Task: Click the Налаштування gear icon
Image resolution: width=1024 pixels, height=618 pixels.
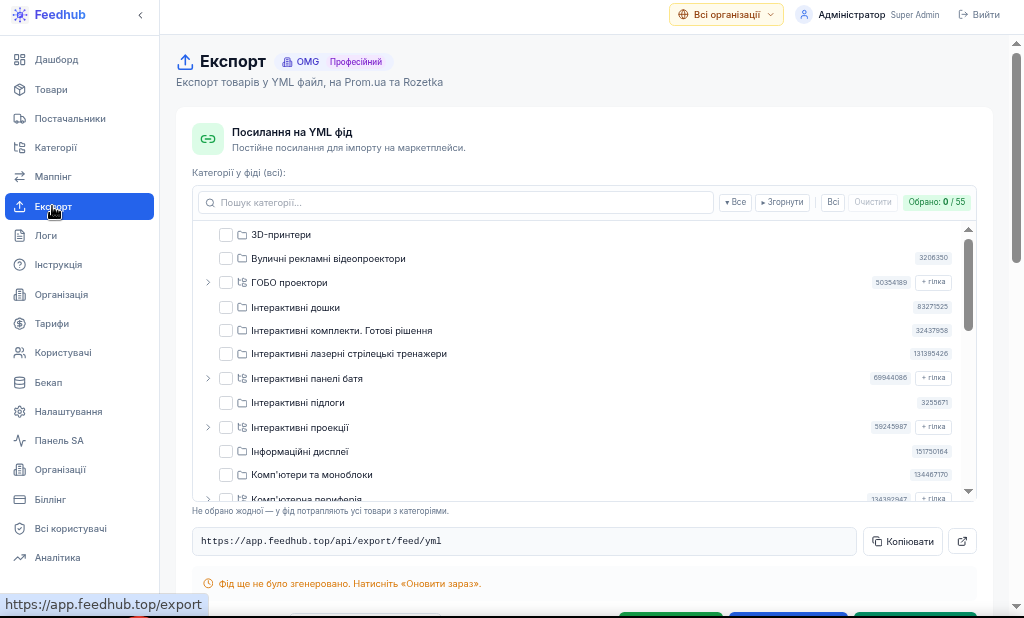Action: pos(20,412)
